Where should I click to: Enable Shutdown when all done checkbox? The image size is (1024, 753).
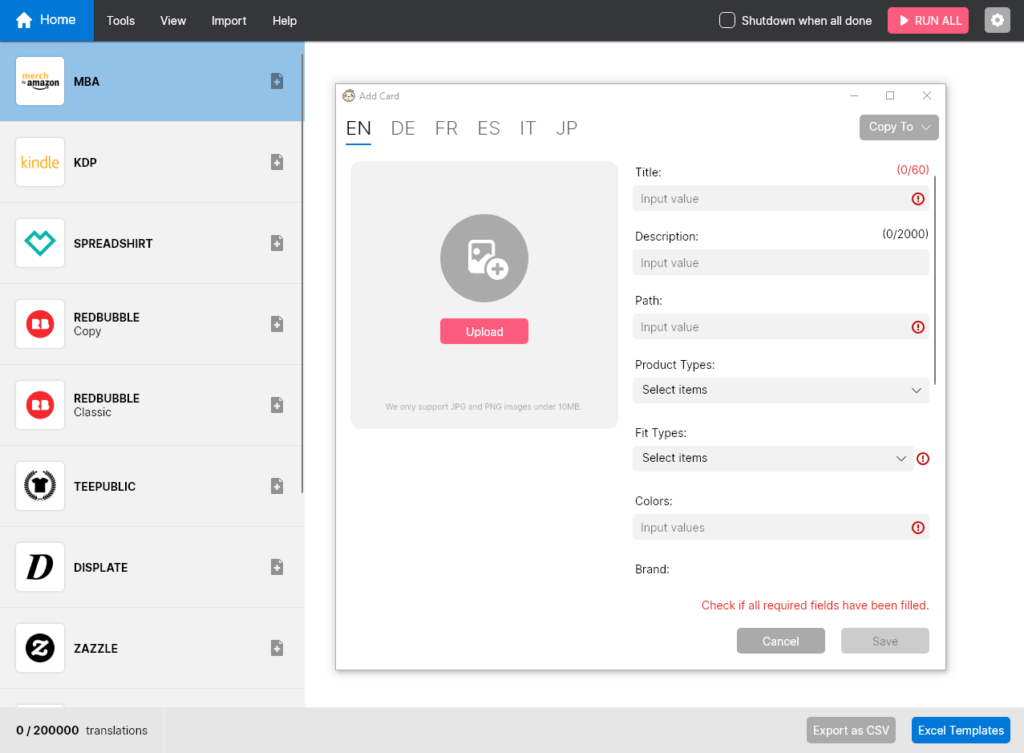point(727,20)
